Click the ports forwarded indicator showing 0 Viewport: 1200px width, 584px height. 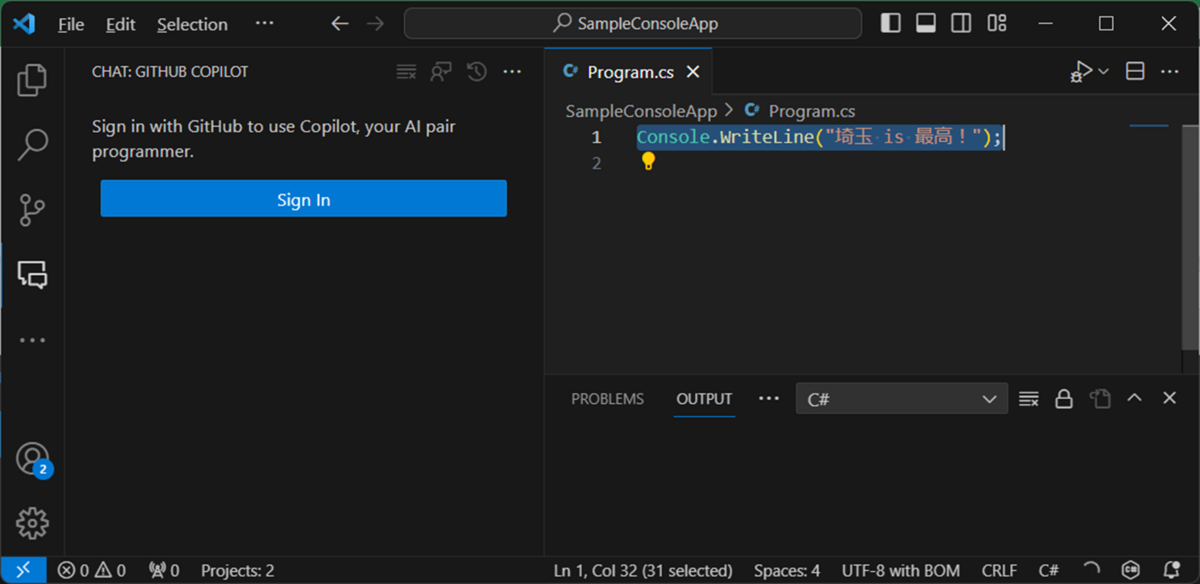[164, 571]
